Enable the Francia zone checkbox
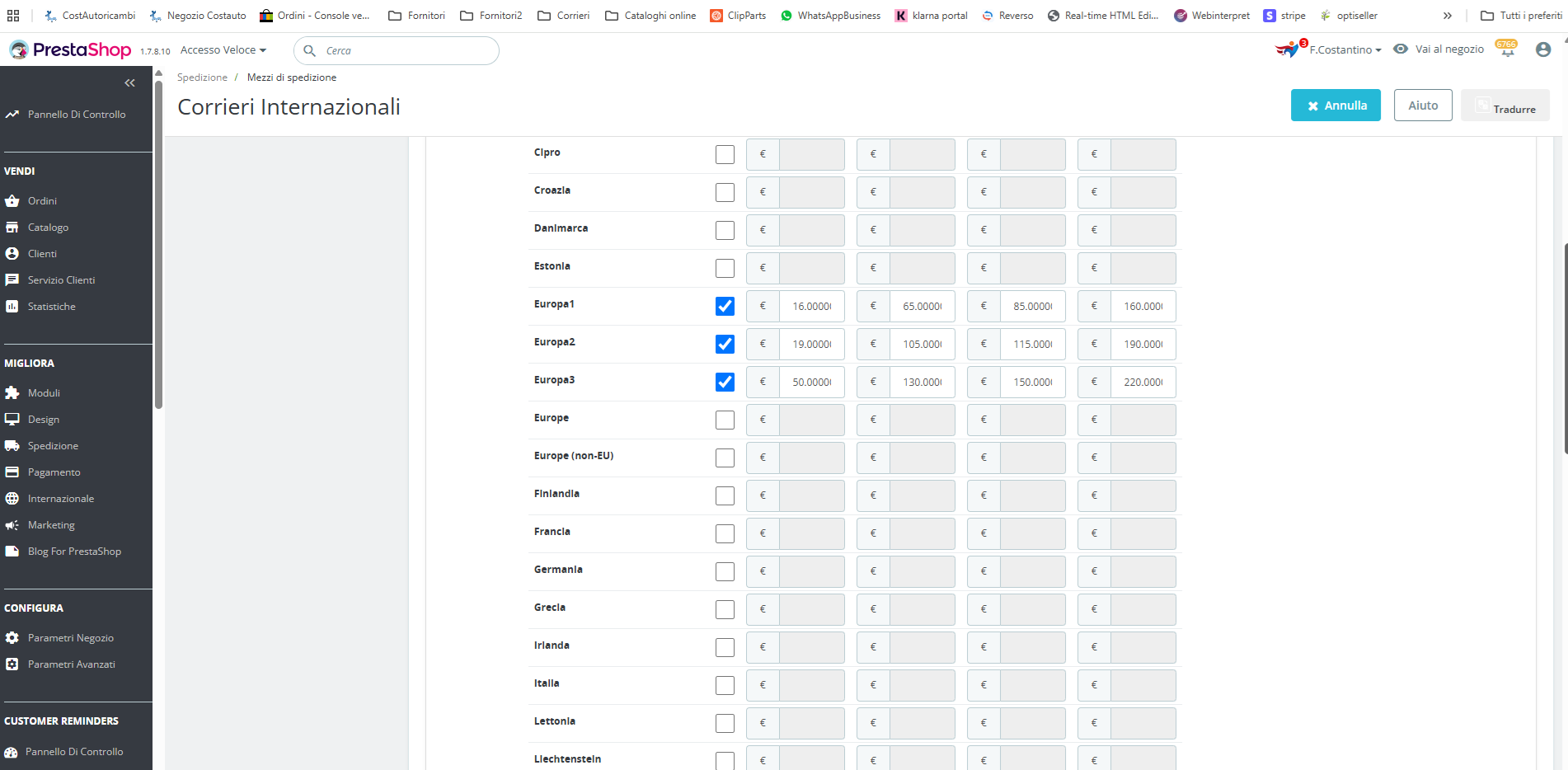Screen dimensions: 1568x770 click(x=725, y=533)
